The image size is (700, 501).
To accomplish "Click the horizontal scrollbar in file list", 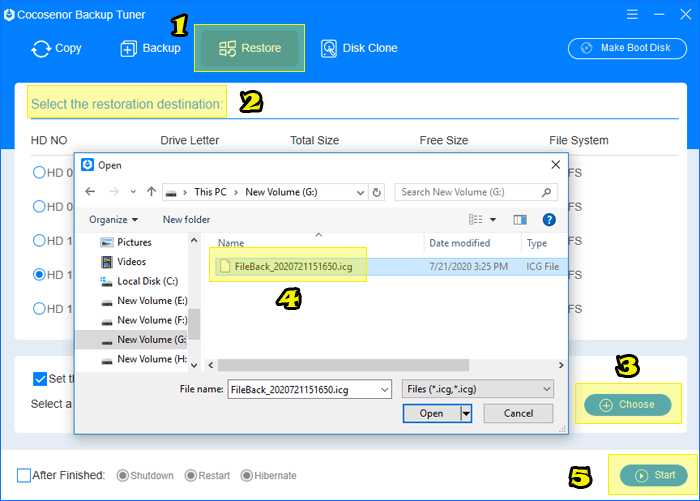I will 343,365.
